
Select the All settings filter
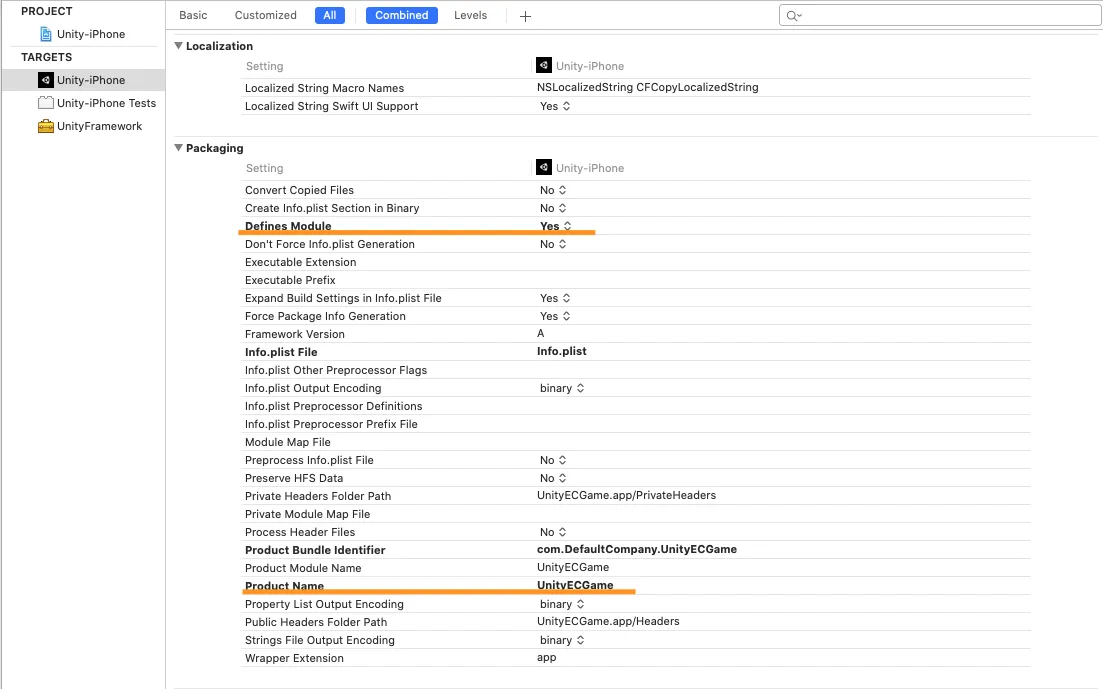[x=329, y=16]
